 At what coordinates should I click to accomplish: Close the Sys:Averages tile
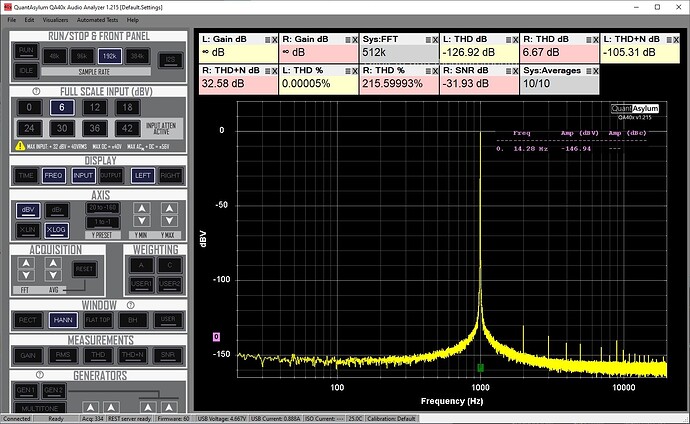(595, 71)
